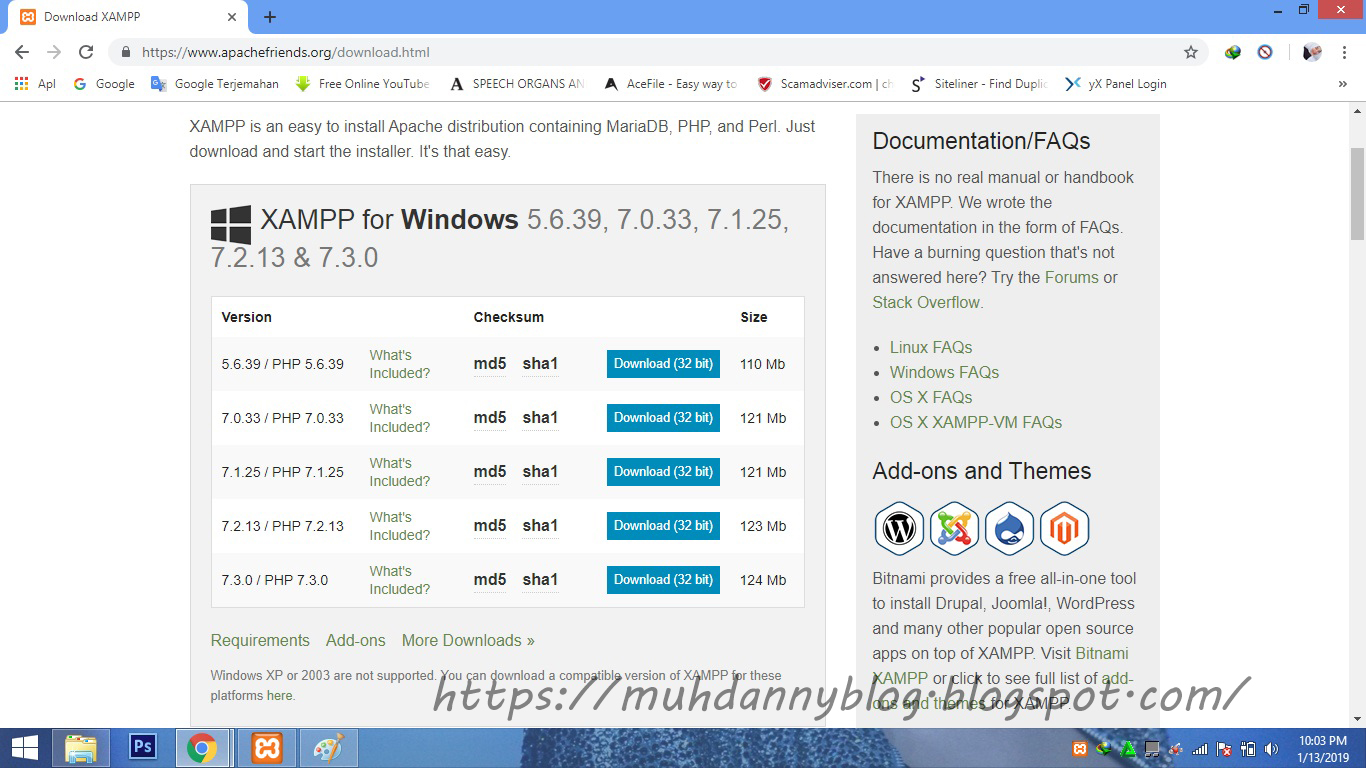Image resolution: width=1366 pixels, height=768 pixels.
Task: Open the SPEECH ORGANS bookmark
Action: (x=517, y=84)
